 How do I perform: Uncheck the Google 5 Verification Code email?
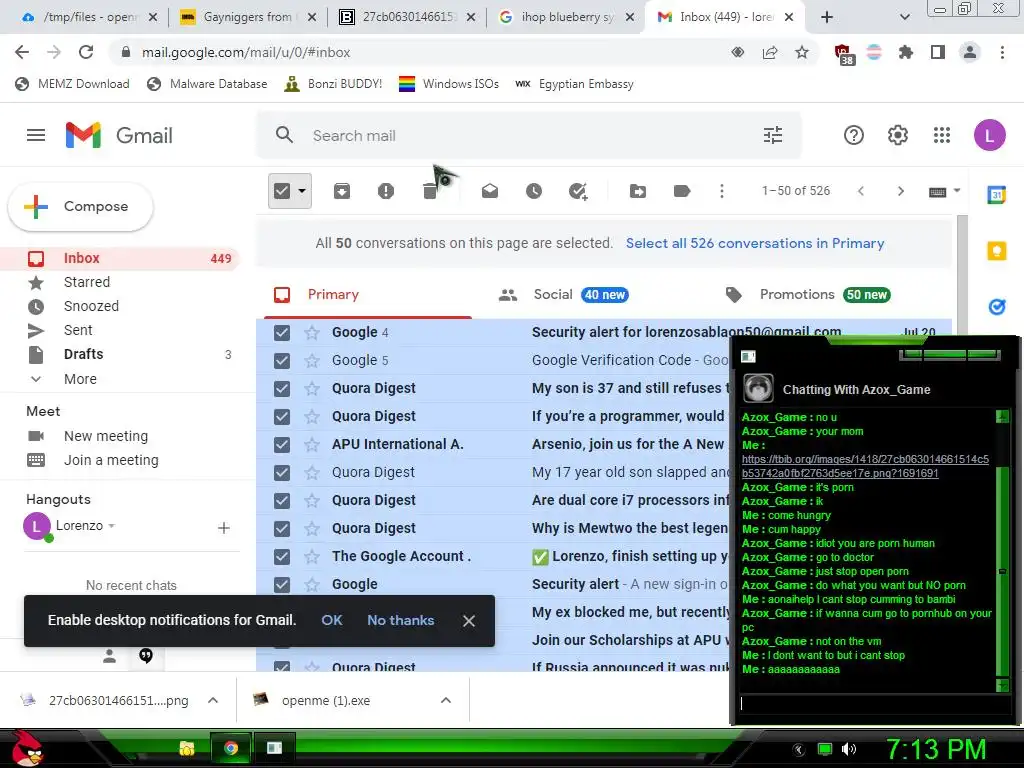tap(282, 360)
